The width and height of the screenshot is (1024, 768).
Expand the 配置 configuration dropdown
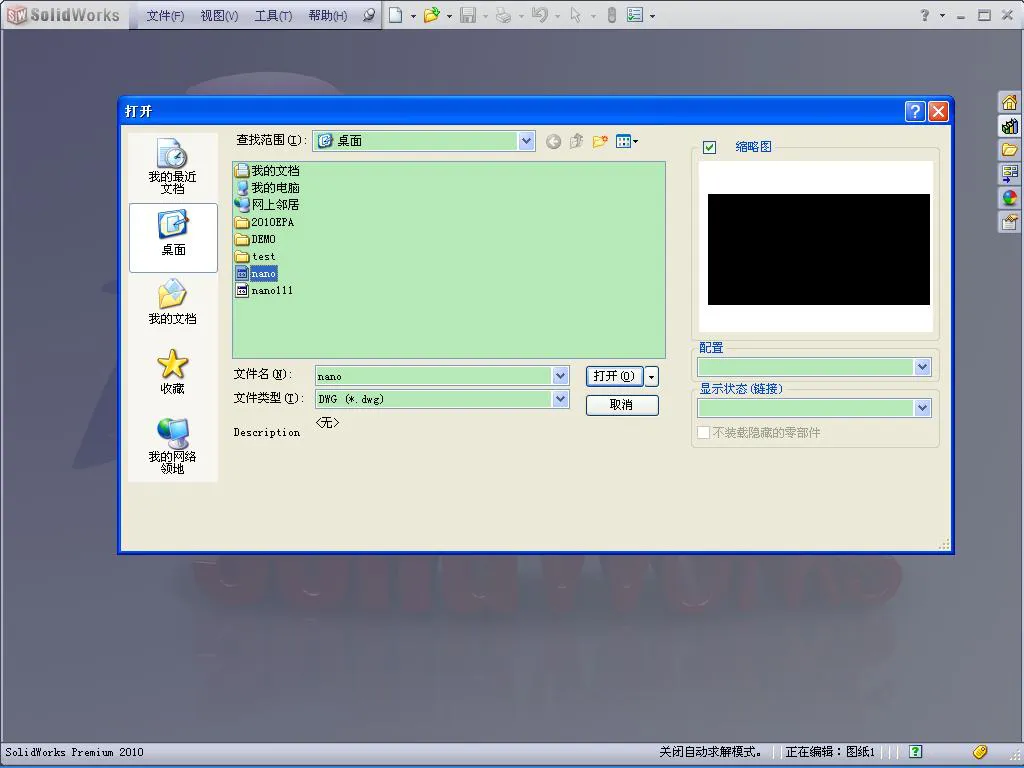click(x=922, y=367)
